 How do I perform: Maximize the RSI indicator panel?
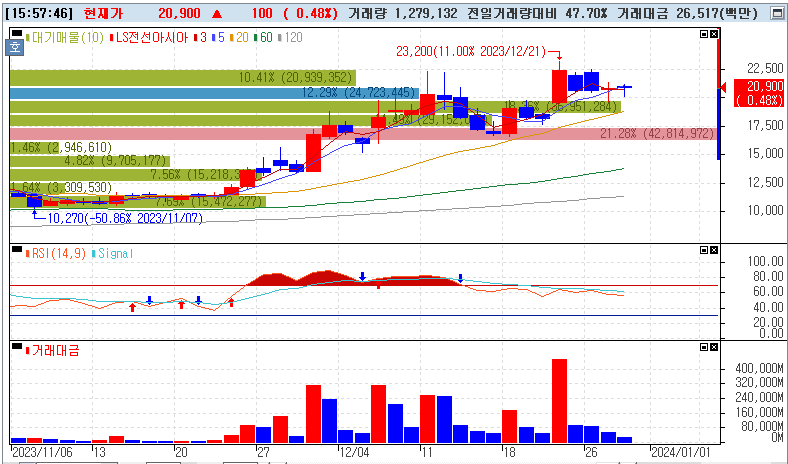click(704, 250)
